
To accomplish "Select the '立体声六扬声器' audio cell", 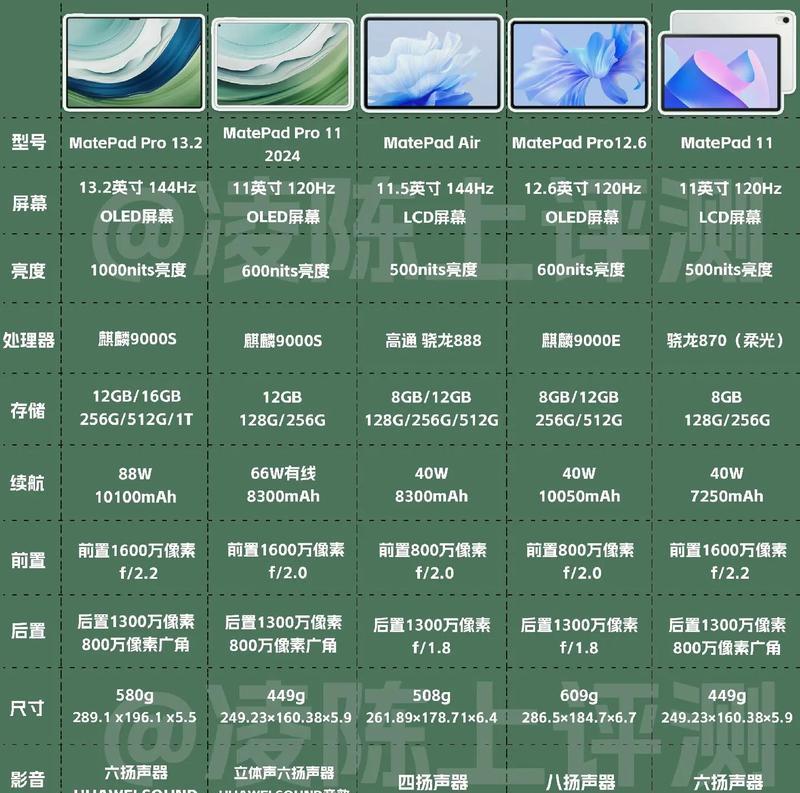I will pyautogui.click(x=284, y=774).
